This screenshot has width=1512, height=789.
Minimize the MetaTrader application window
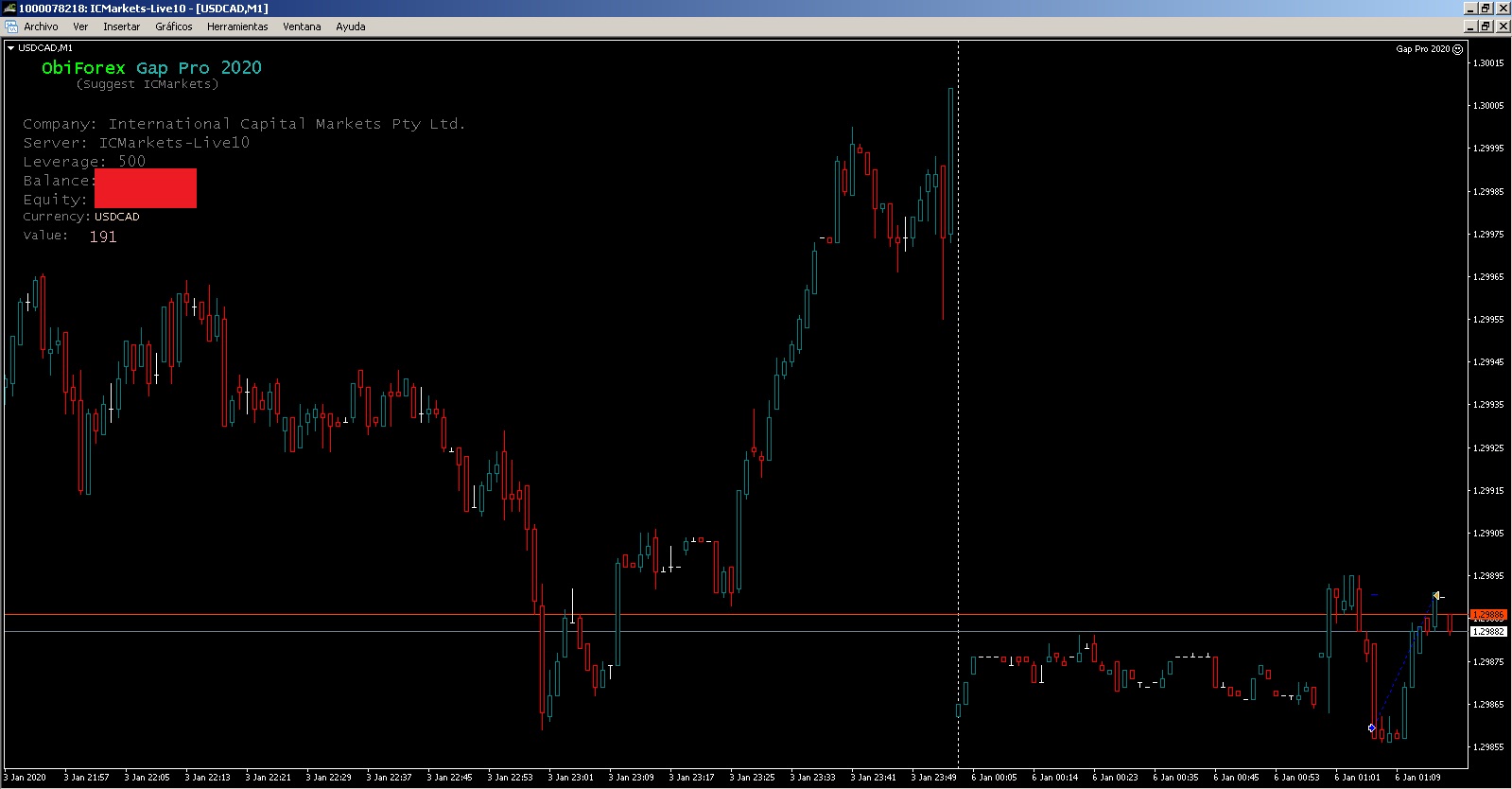click(1470, 9)
